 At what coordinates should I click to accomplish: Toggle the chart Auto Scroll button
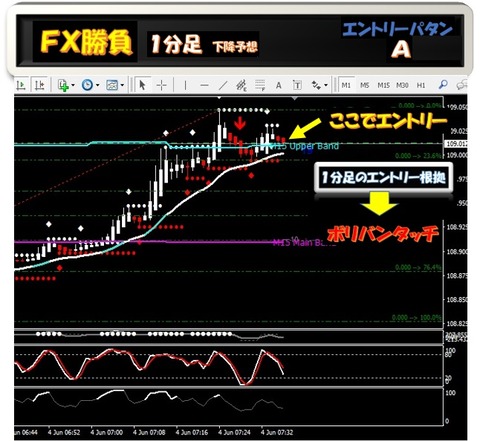[x=21, y=85]
